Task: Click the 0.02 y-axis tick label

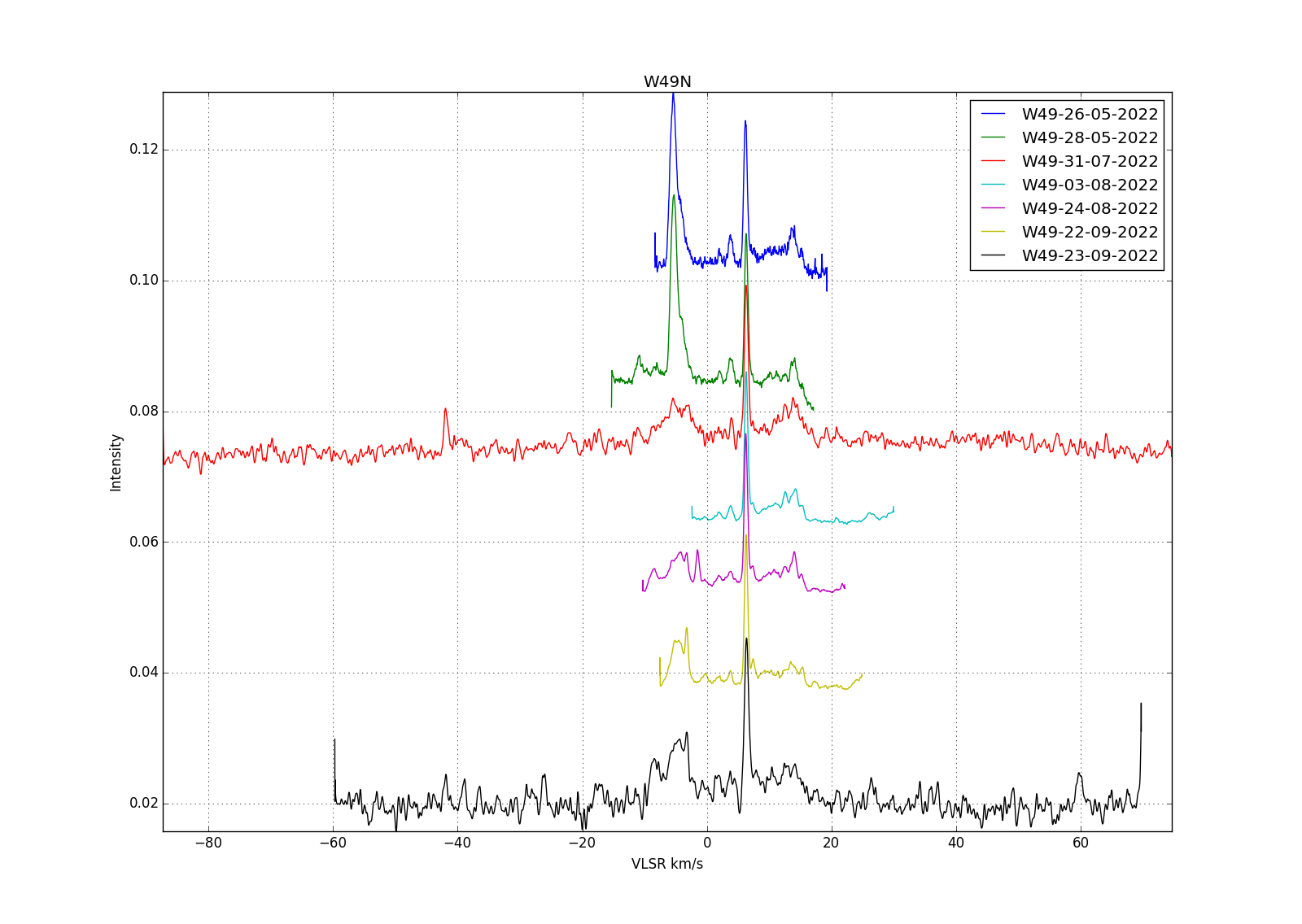Action: tap(144, 804)
